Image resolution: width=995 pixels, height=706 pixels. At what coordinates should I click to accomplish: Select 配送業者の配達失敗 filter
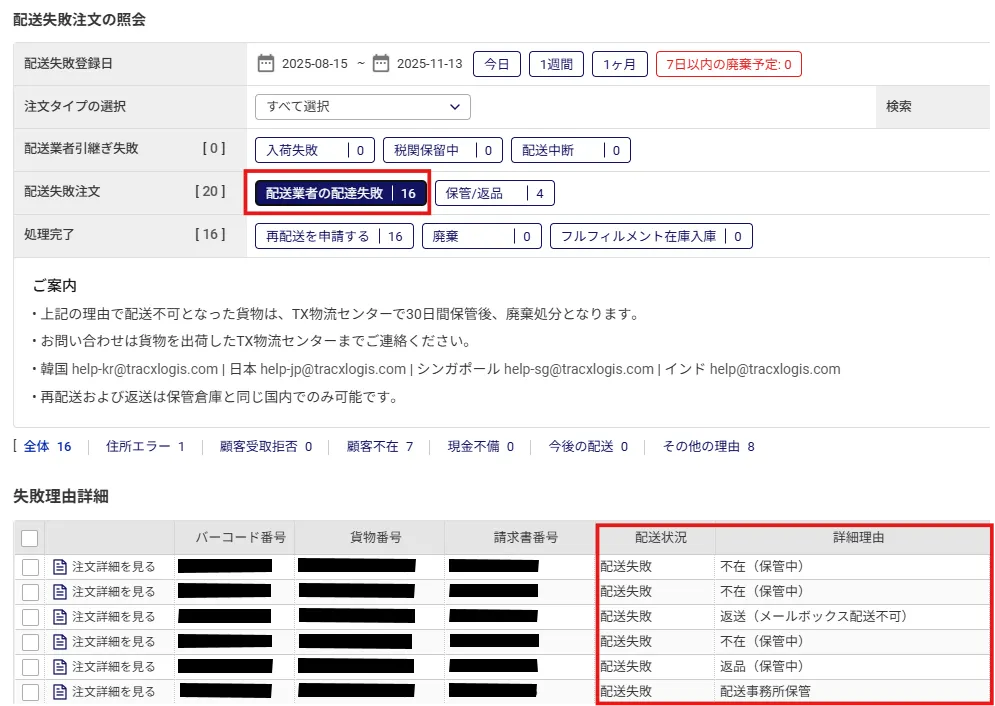pos(341,193)
